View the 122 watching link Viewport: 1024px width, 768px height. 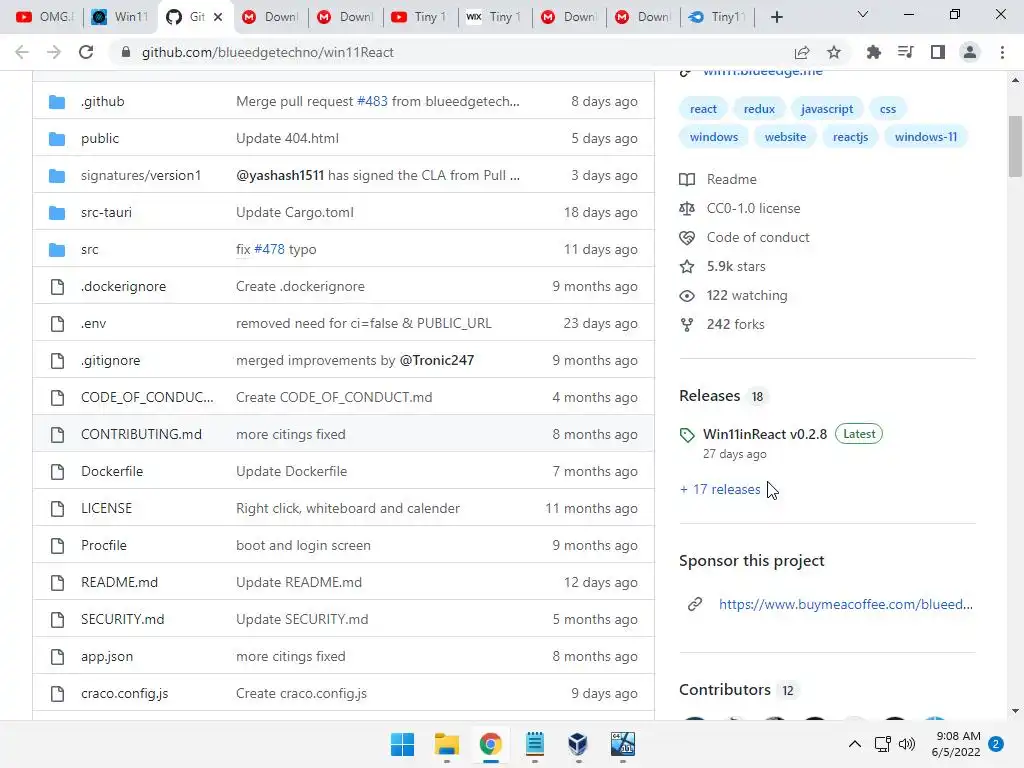coord(747,295)
